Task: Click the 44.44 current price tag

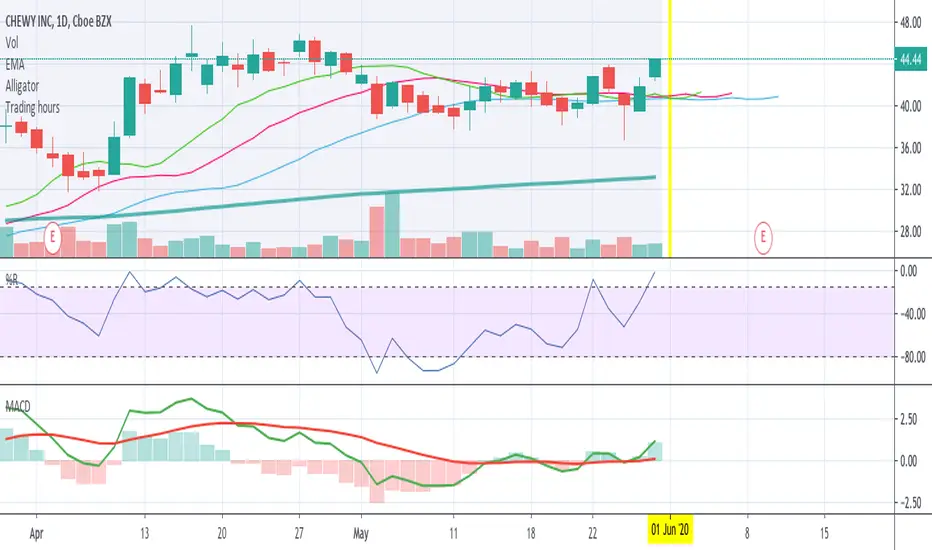Action: 911,59
